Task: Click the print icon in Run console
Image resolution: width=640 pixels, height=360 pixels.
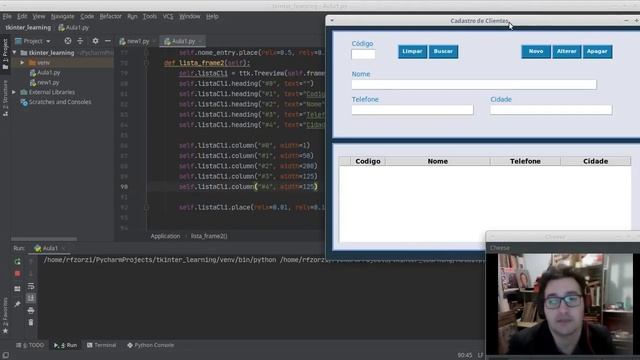Action: tap(31, 311)
